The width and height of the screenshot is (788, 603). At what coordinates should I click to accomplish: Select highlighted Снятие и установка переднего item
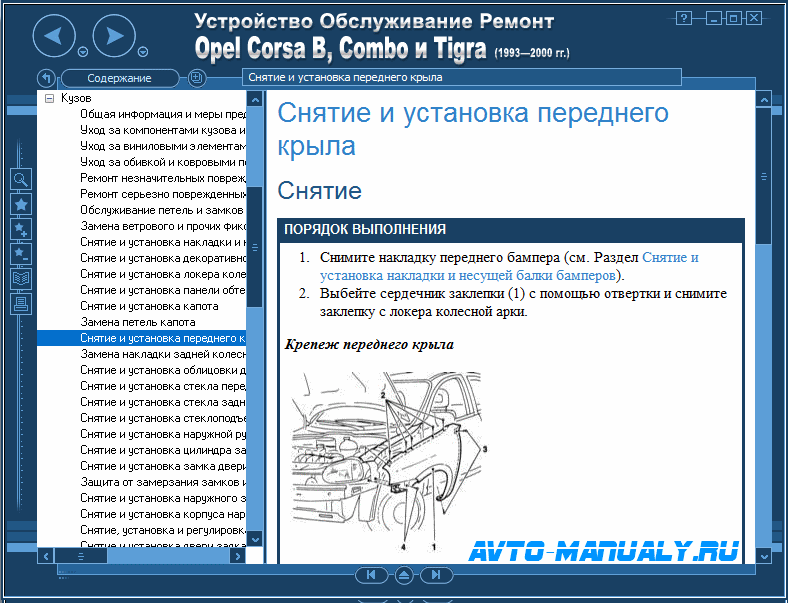coord(142,338)
